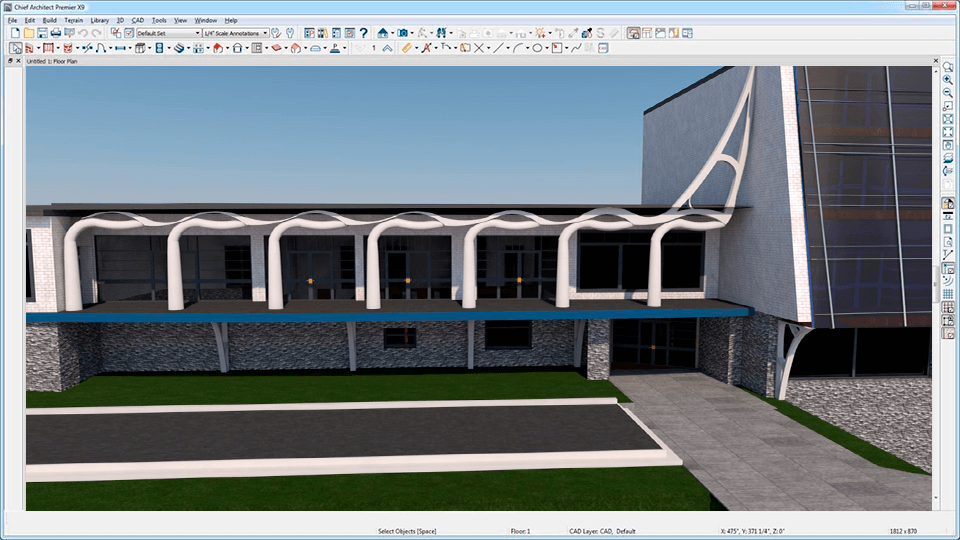Click the Redo arrow icon
Screen dimensions: 960x540
[x=96, y=33]
